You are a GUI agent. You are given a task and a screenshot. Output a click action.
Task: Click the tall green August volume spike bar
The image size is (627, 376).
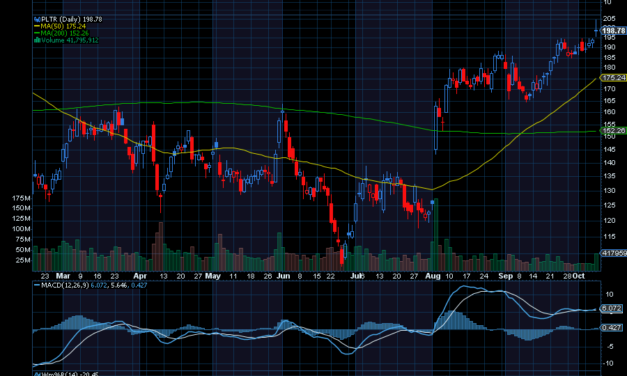436,235
